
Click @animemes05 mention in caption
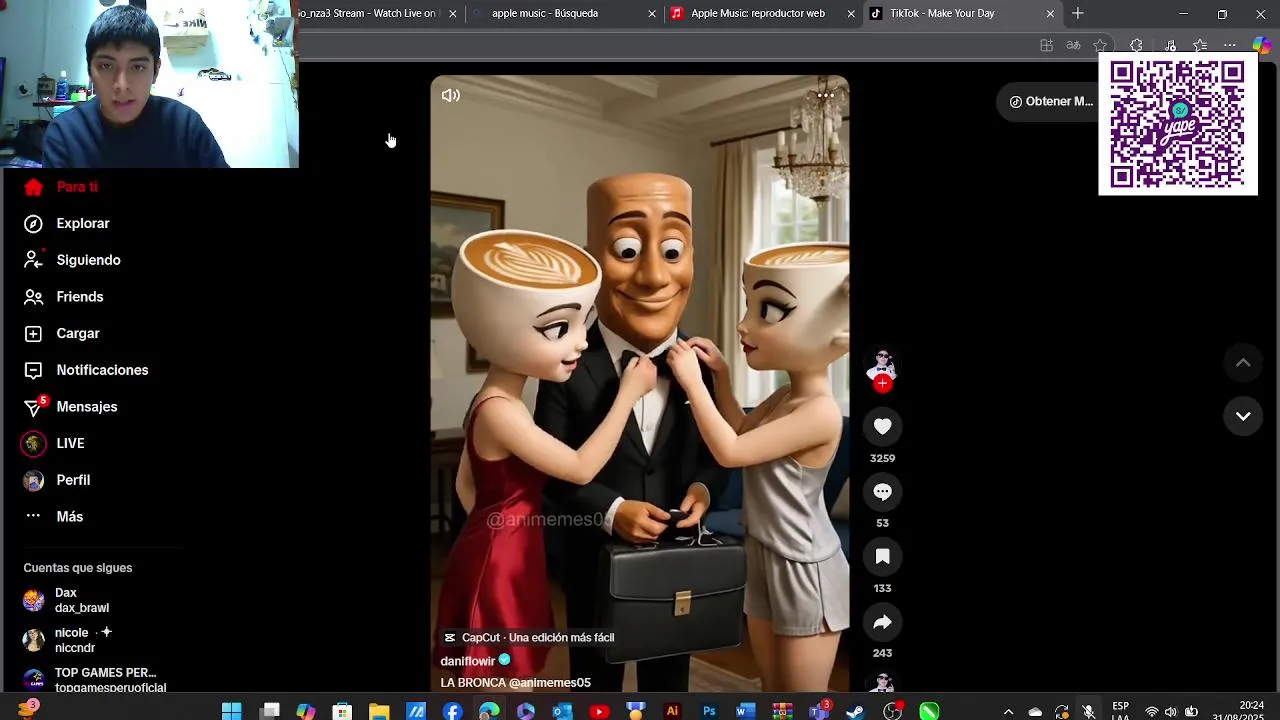pos(550,683)
